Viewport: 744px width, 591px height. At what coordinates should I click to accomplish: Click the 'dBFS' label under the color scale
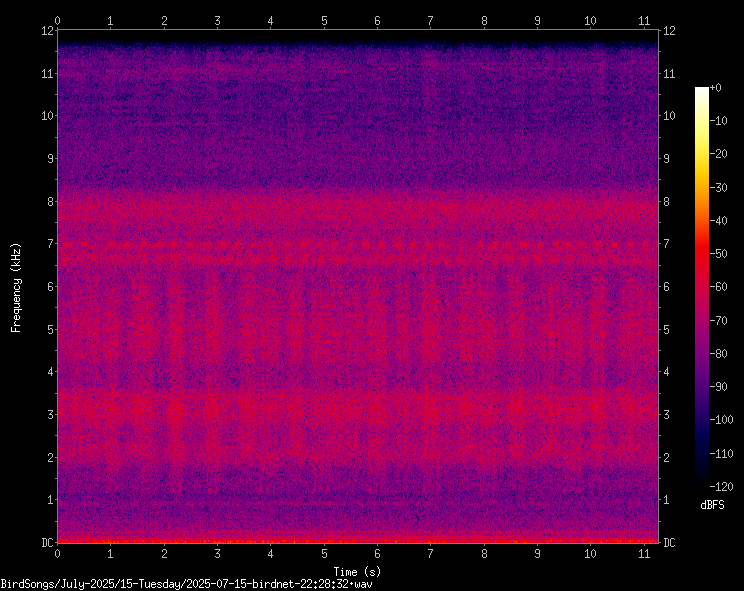tap(712, 505)
